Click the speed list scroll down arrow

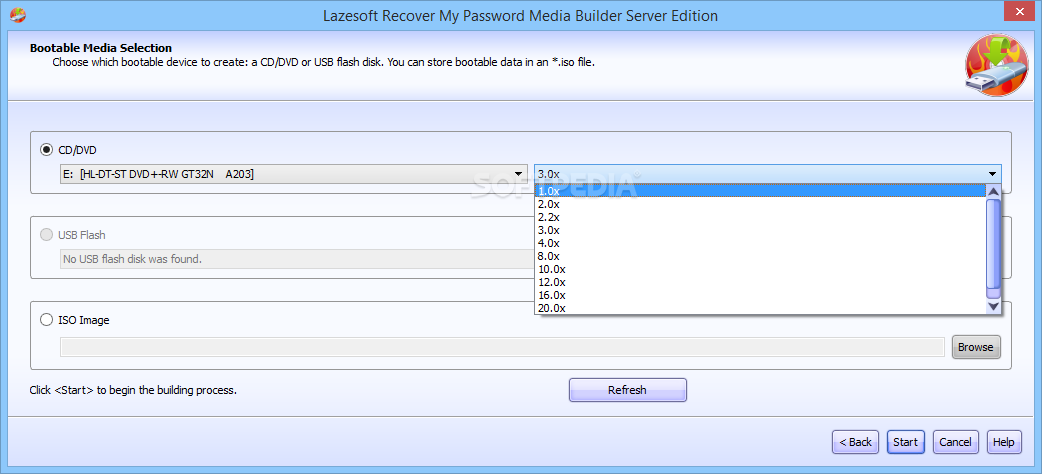pyautogui.click(x=993, y=306)
